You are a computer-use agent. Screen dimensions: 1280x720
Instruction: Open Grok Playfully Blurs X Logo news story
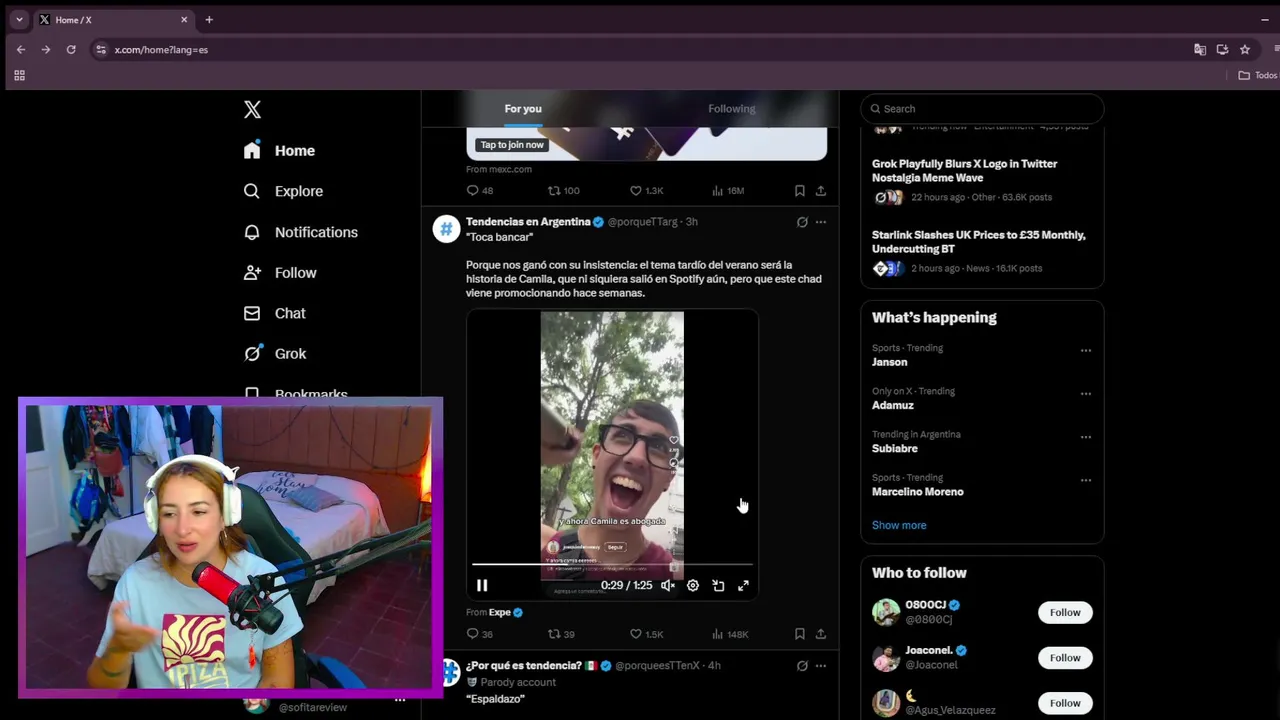coord(982,180)
